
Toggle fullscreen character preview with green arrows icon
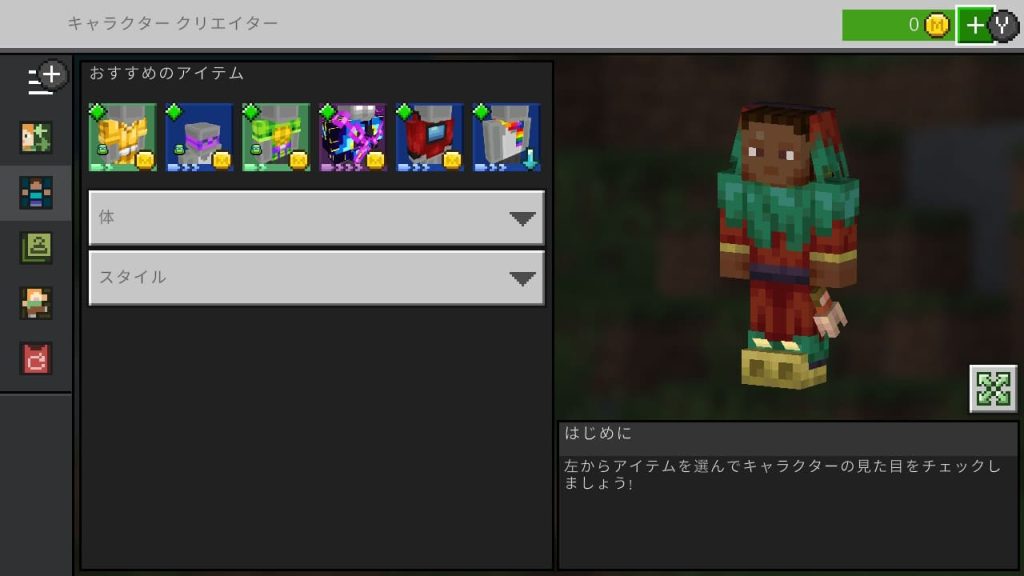click(x=993, y=389)
